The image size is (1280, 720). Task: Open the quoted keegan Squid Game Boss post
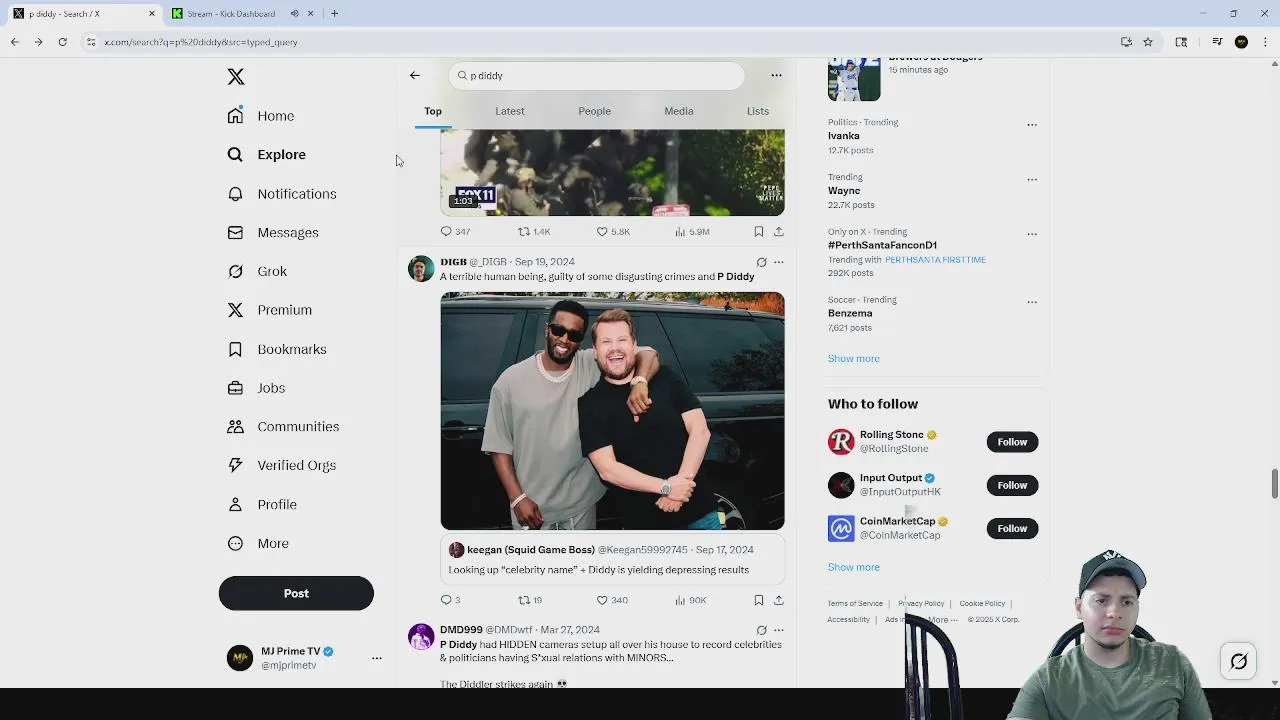click(612, 559)
